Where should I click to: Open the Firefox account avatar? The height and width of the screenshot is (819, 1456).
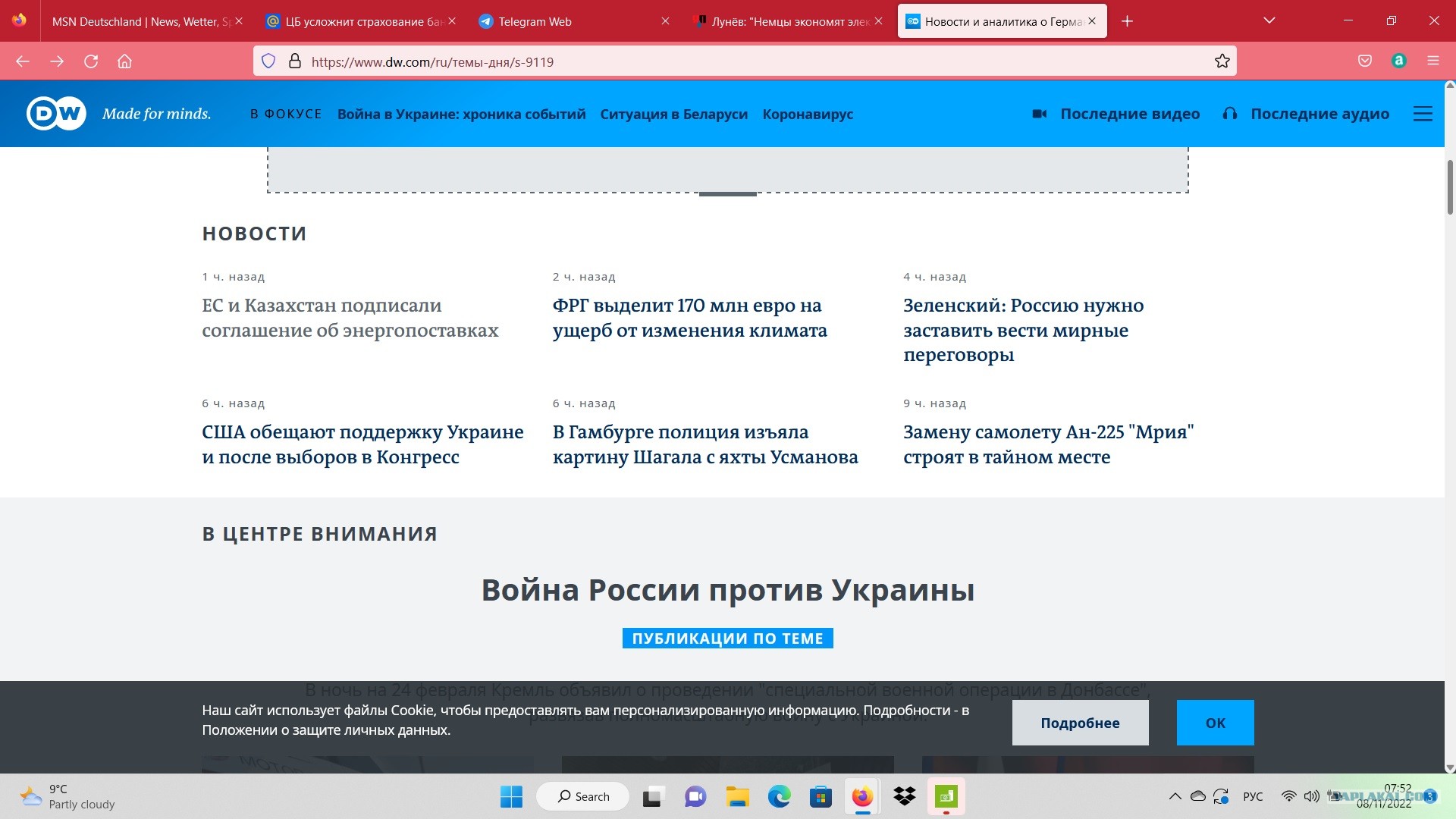point(1399,61)
